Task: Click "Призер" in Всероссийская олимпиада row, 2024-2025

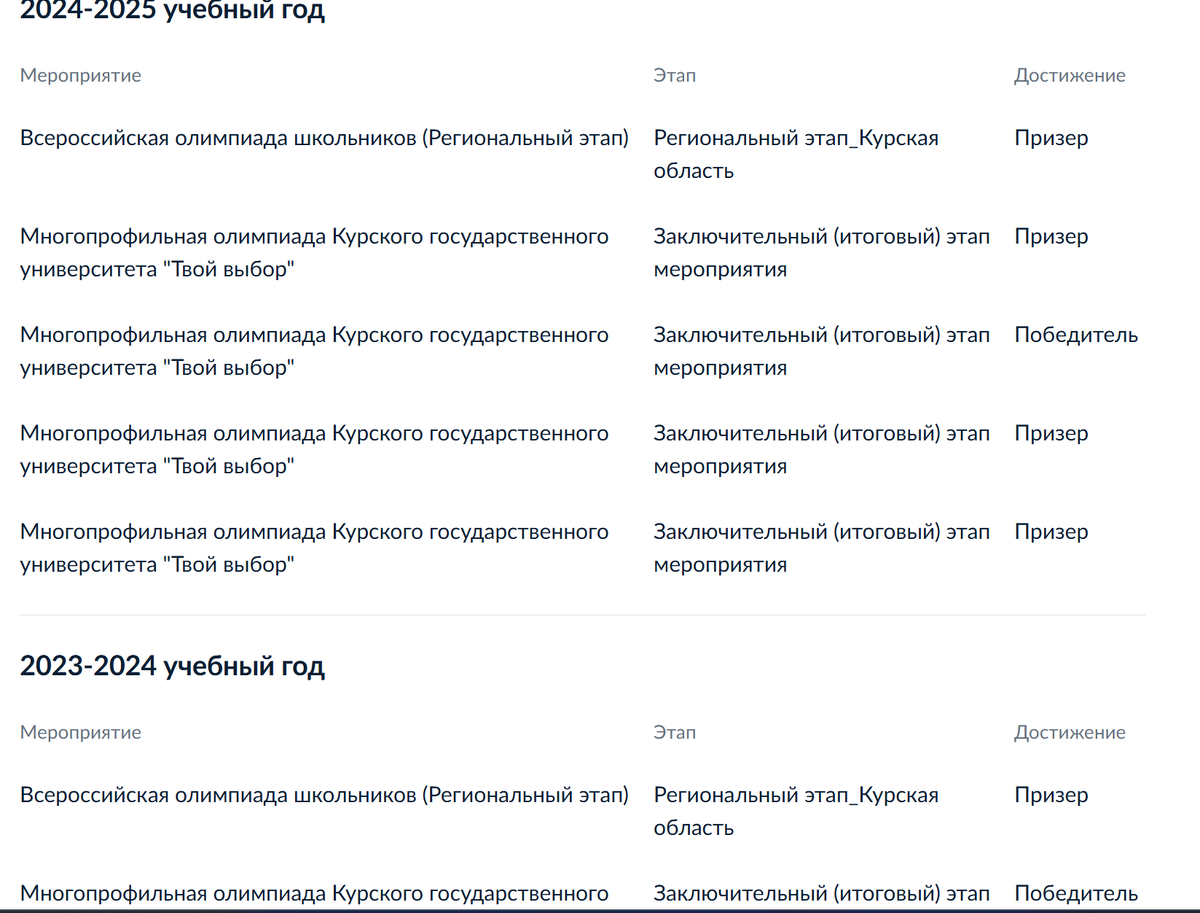Action: [x=1051, y=138]
